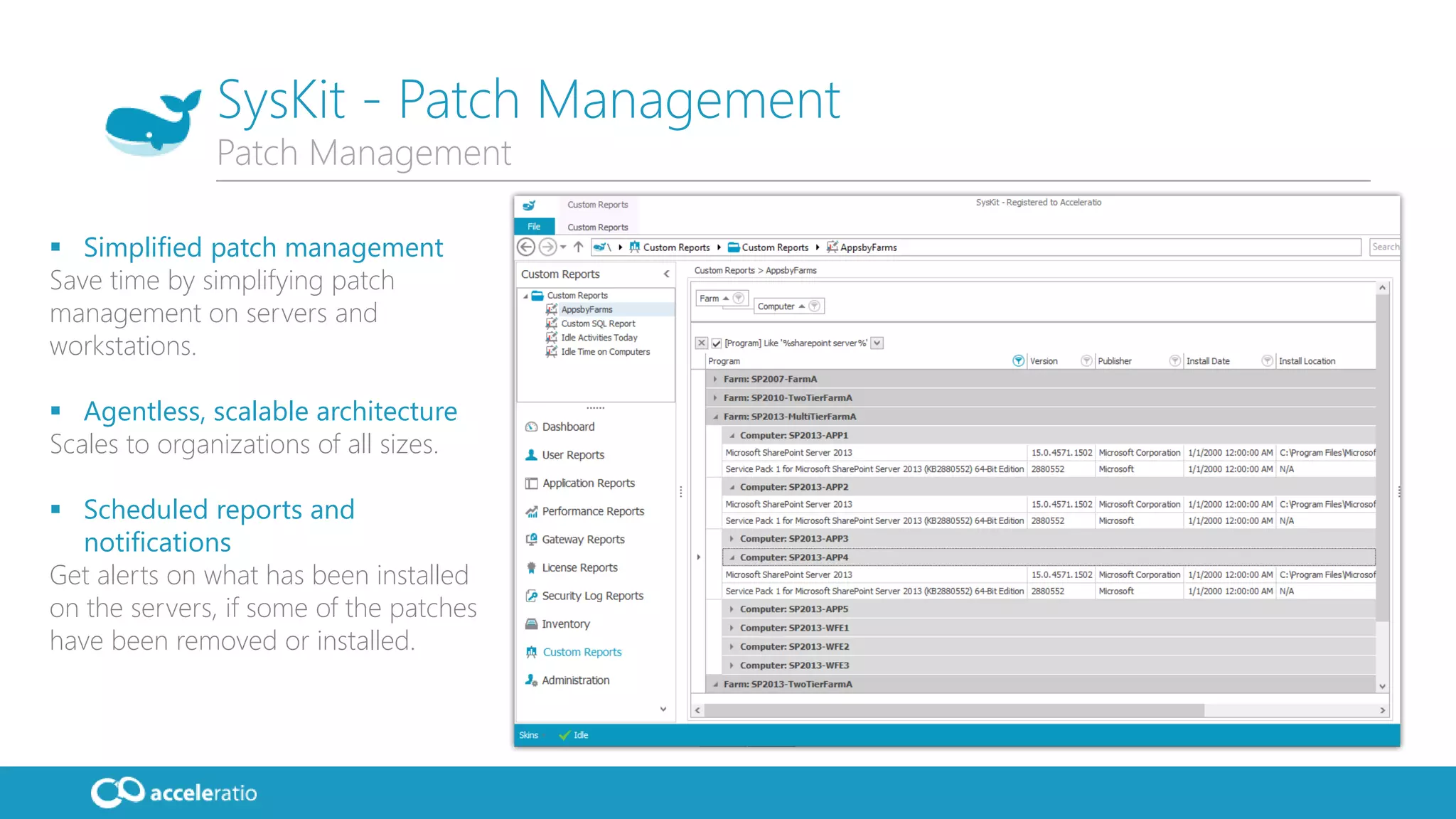Collapse Farm: SP2013-TwoTierFarmA group
1456x819 pixels.
coord(715,684)
